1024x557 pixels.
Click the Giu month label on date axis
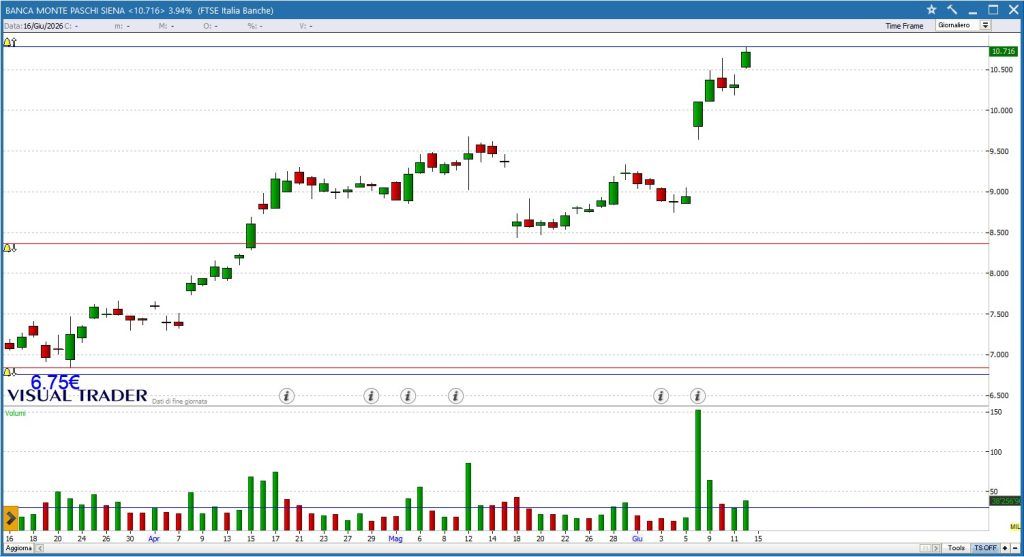click(x=637, y=539)
